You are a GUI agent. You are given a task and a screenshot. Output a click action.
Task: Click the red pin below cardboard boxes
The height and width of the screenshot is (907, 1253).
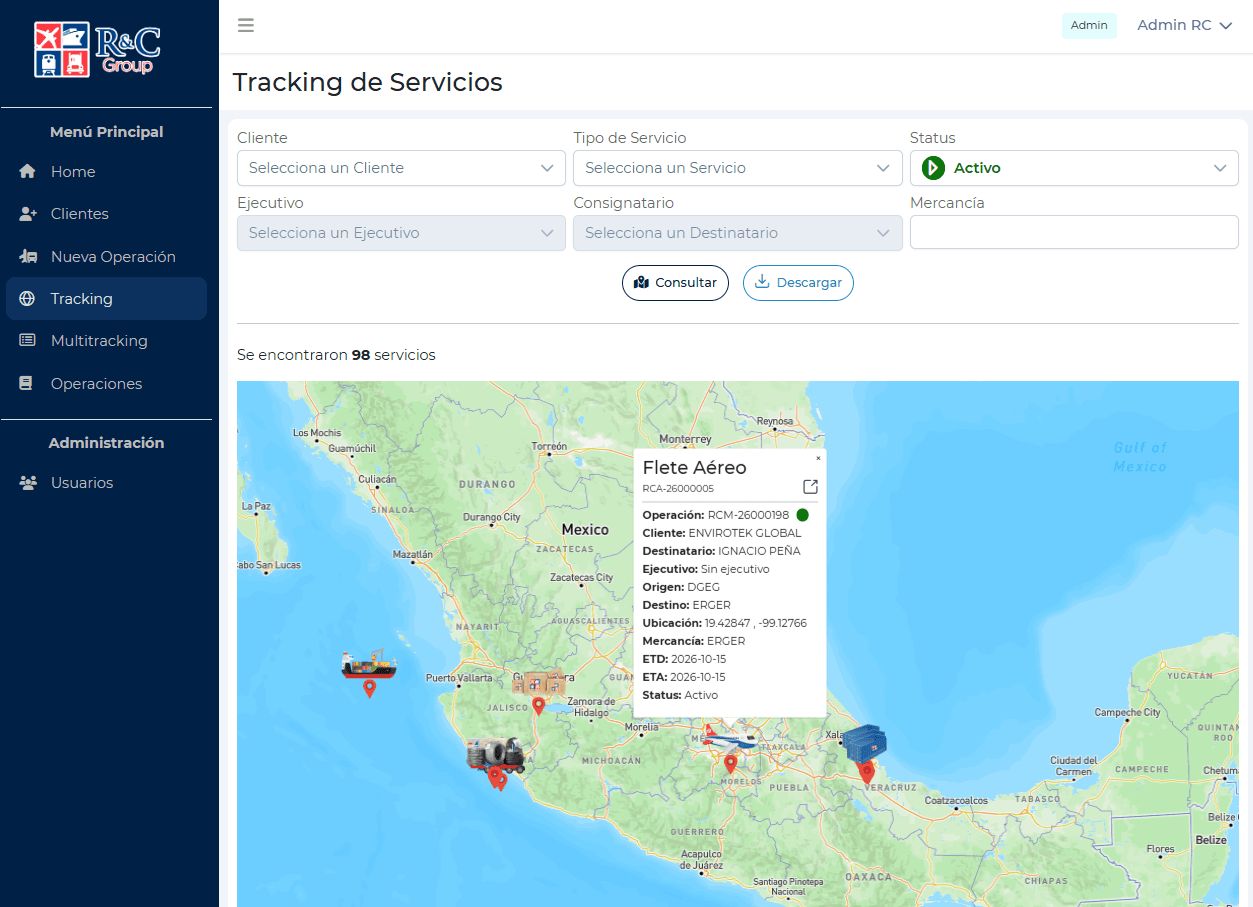click(x=538, y=706)
